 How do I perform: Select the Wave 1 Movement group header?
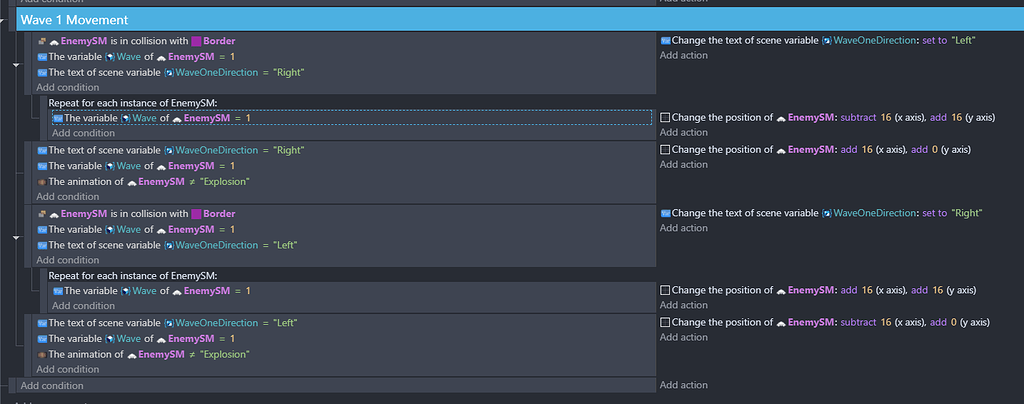coord(520,20)
